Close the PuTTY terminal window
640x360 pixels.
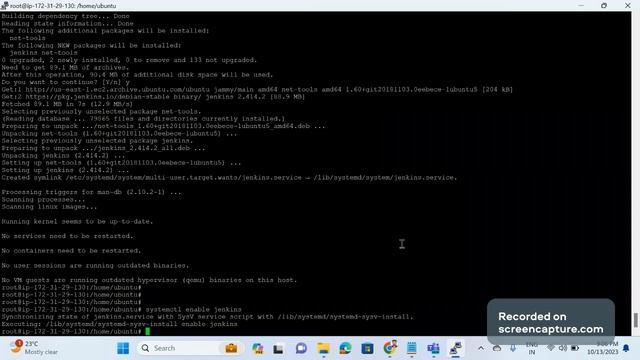pos(628,5)
